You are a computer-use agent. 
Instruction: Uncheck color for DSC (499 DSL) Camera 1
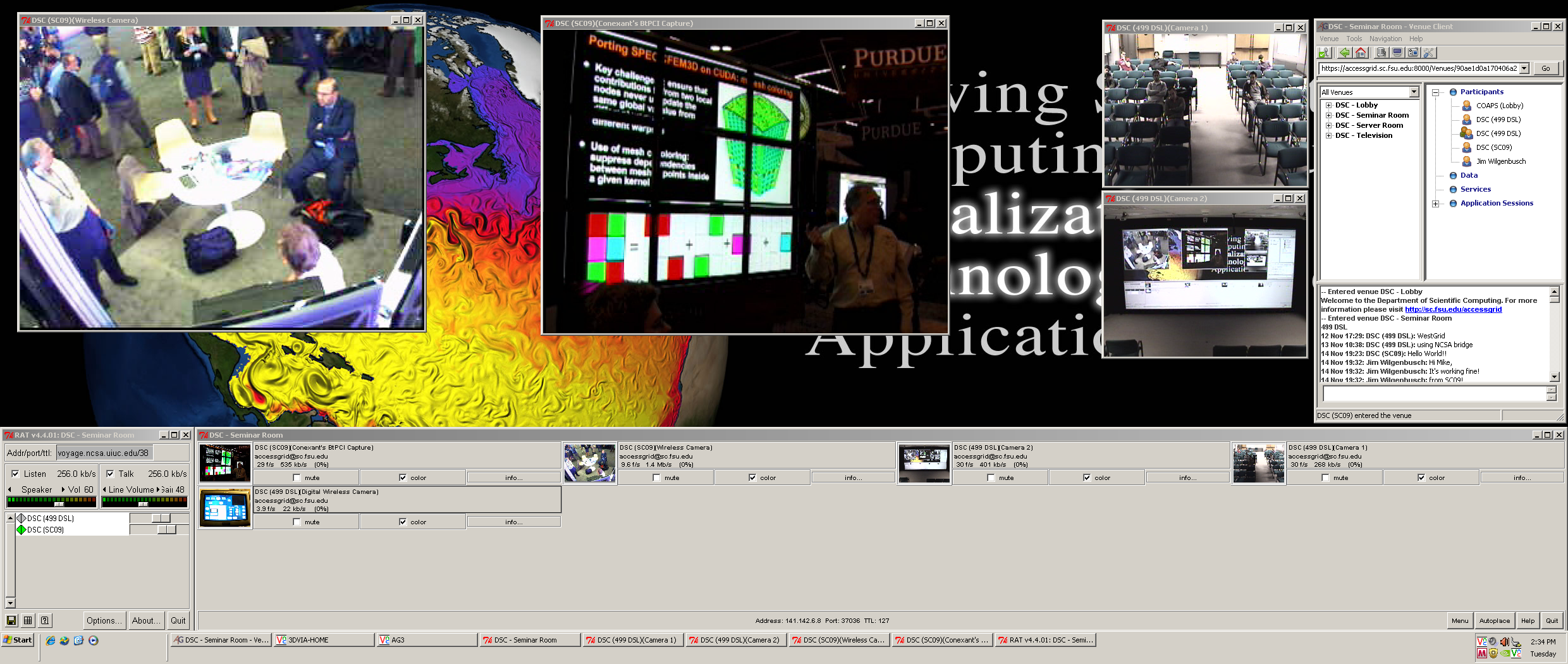pos(1421,478)
